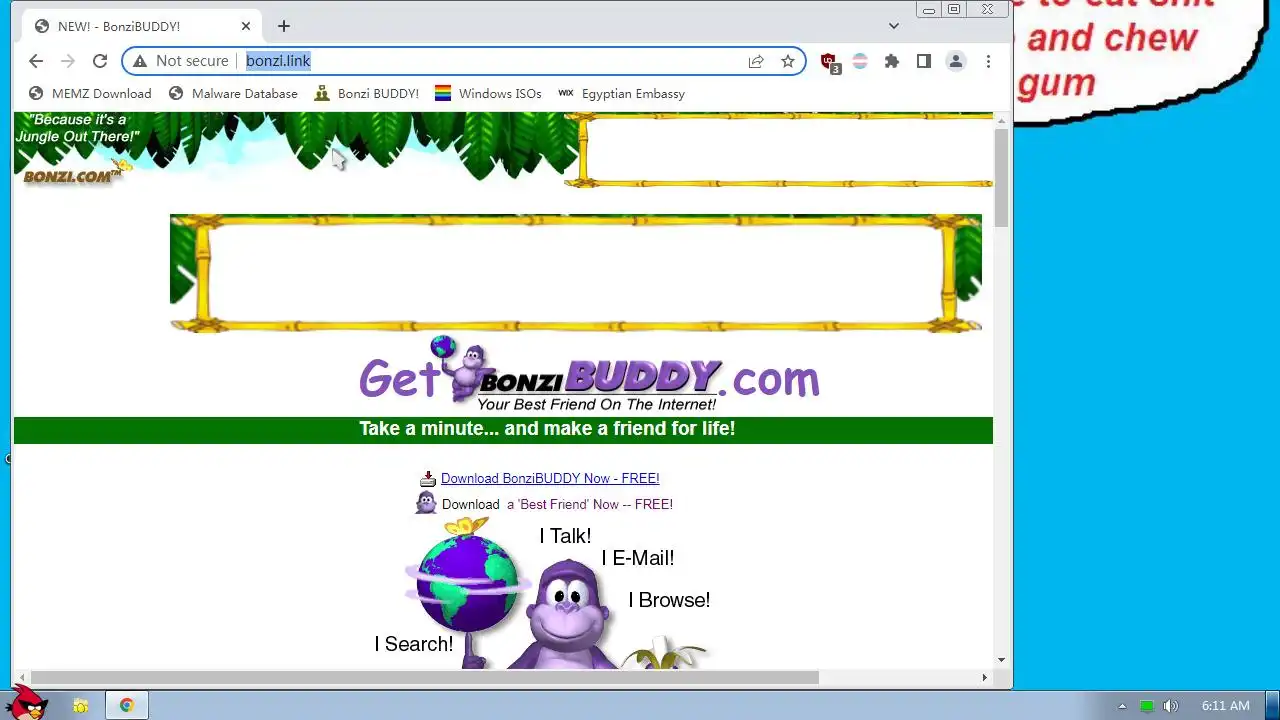Click the greyed forward navigation arrow
This screenshot has width=1280, height=720.
[x=68, y=61]
